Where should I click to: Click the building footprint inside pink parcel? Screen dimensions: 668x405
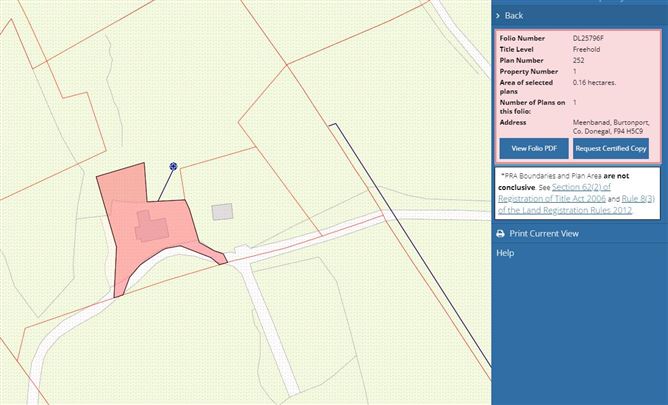click(151, 227)
